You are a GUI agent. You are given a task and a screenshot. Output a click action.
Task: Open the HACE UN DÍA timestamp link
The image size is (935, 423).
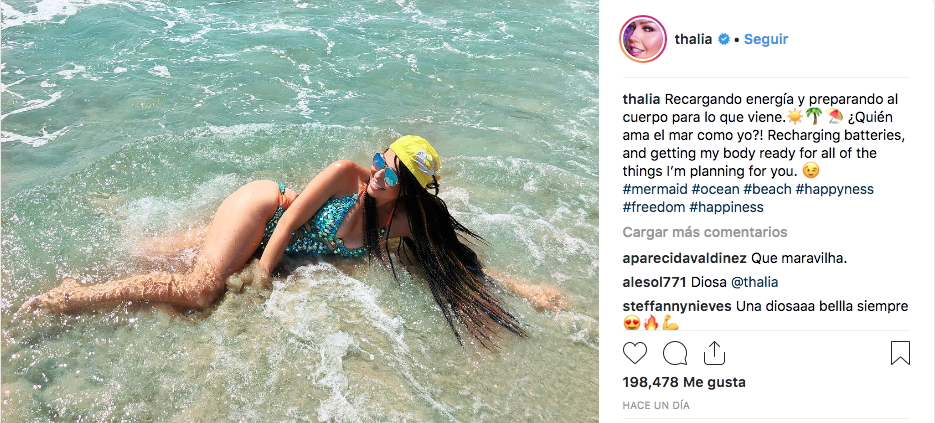[656, 406]
